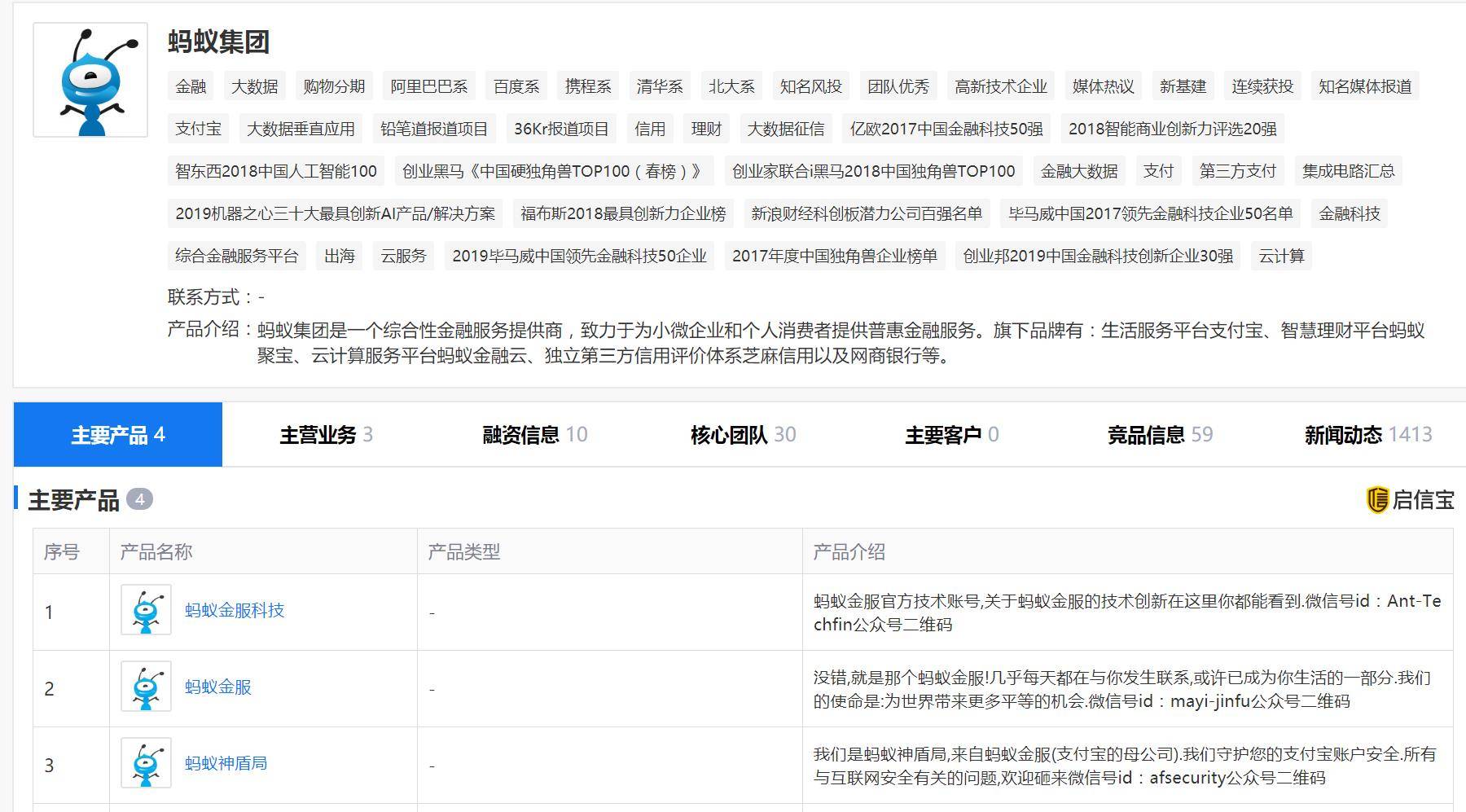The image size is (1466, 812).
Task: Select the 支付宝 tag
Action: 197,129
